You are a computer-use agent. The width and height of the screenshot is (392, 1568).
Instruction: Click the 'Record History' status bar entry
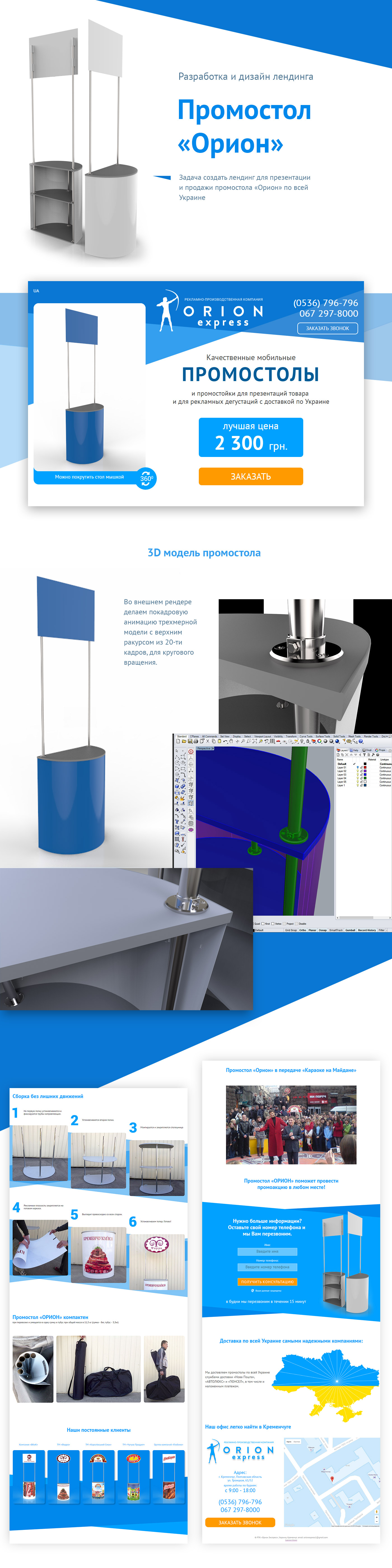coord(367,930)
